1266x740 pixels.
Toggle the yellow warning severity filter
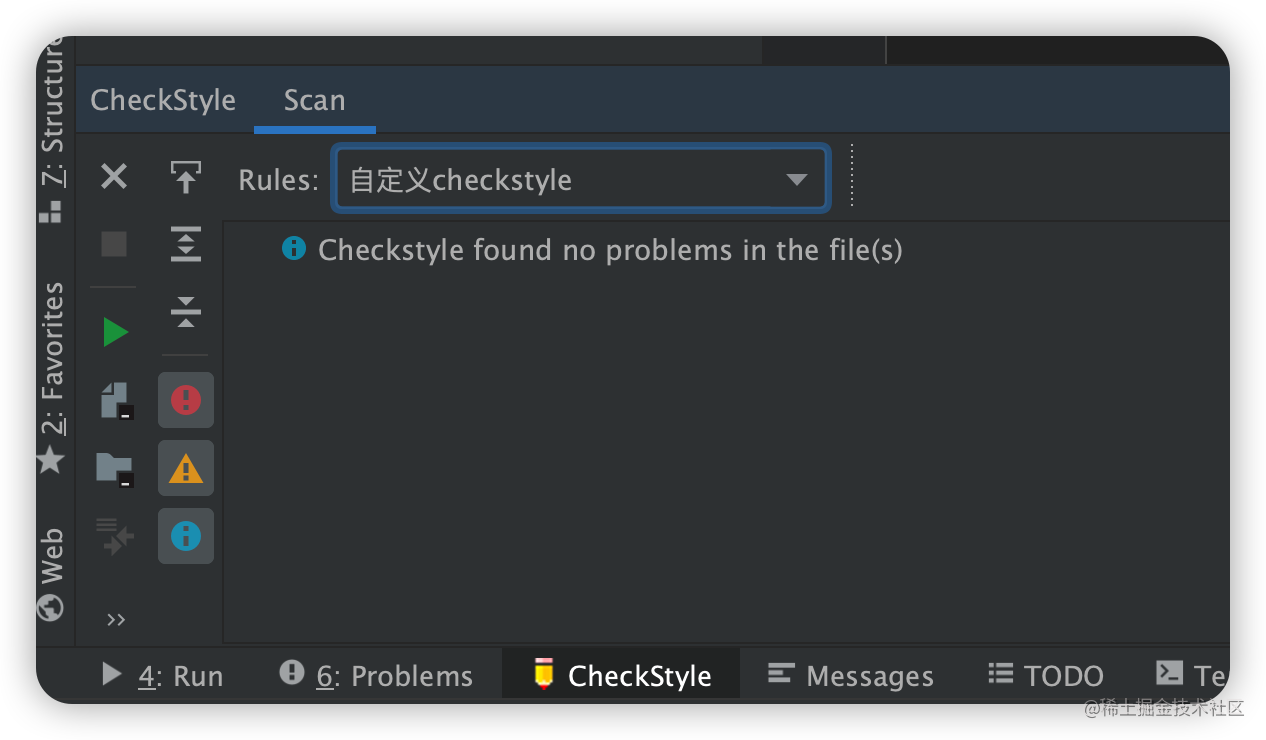tap(185, 467)
